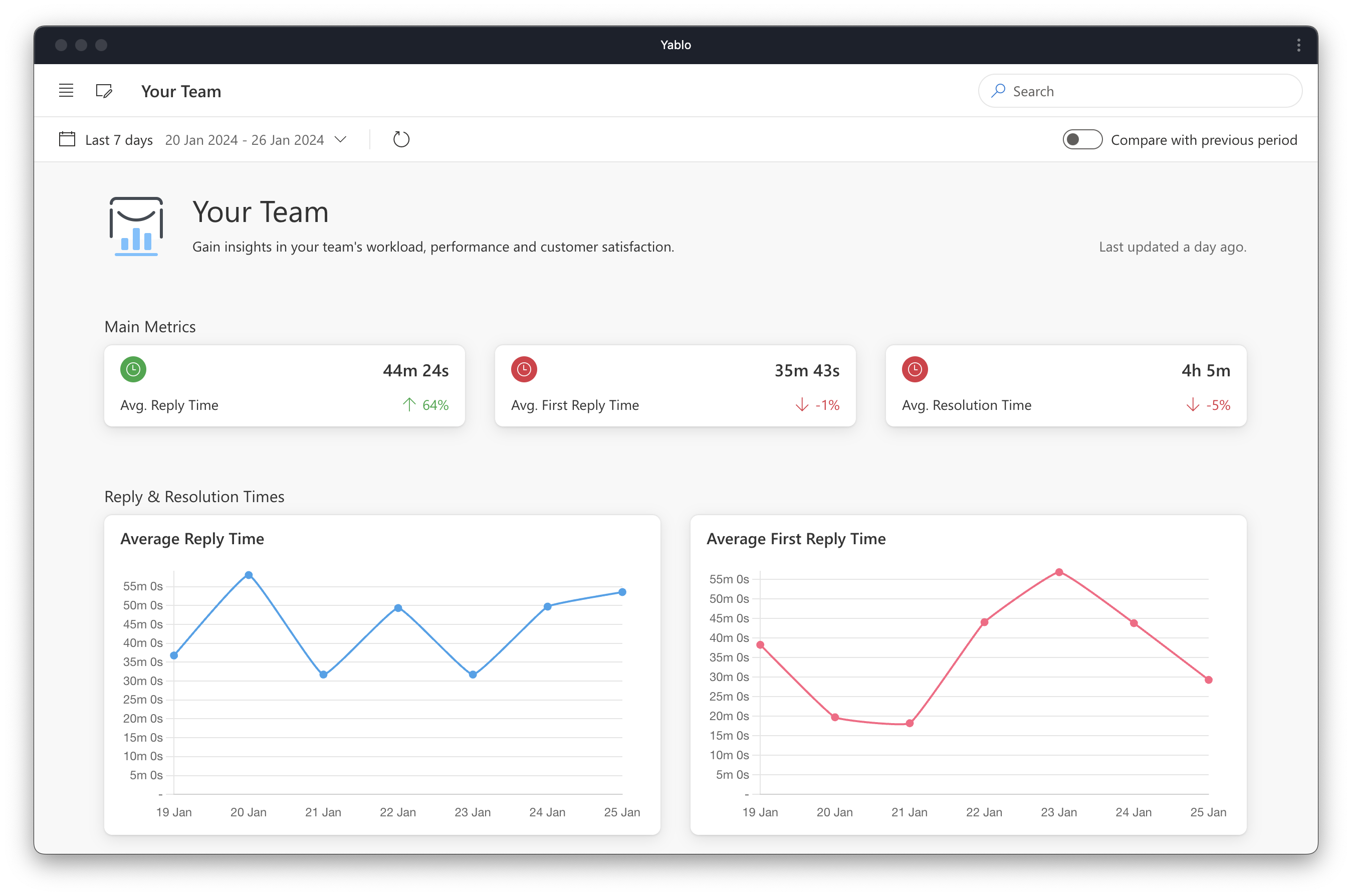Expand the date range chevron
This screenshot has width=1352, height=896.
click(x=341, y=139)
